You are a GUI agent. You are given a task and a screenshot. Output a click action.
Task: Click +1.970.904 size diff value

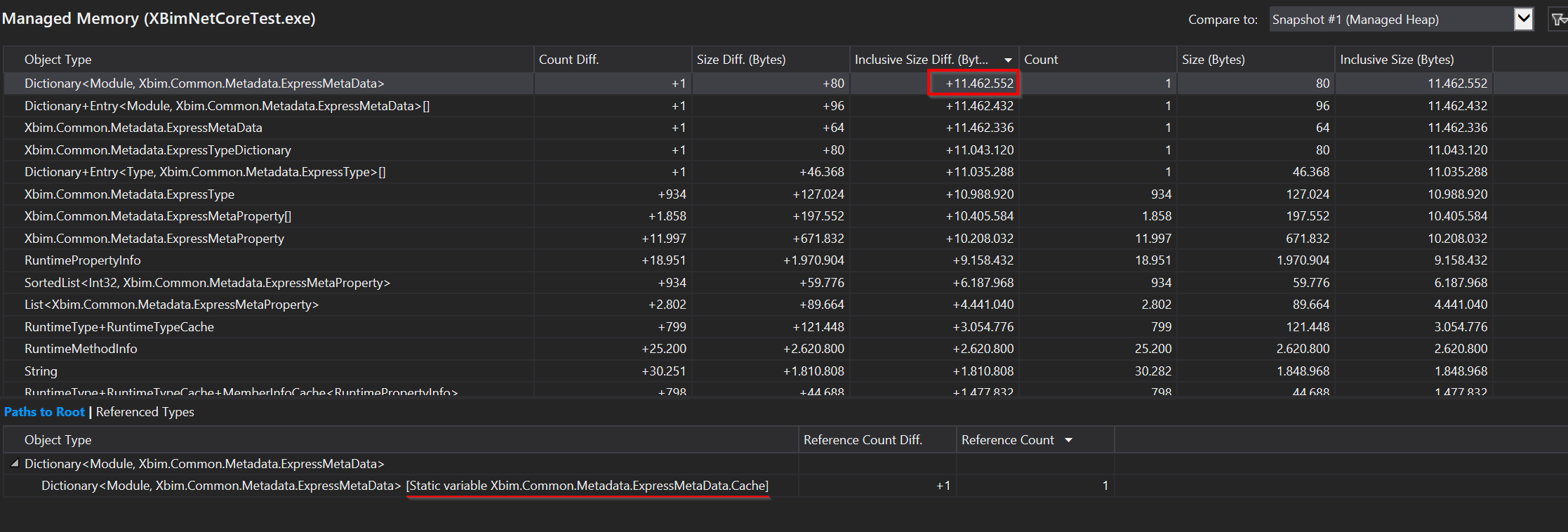click(x=813, y=260)
